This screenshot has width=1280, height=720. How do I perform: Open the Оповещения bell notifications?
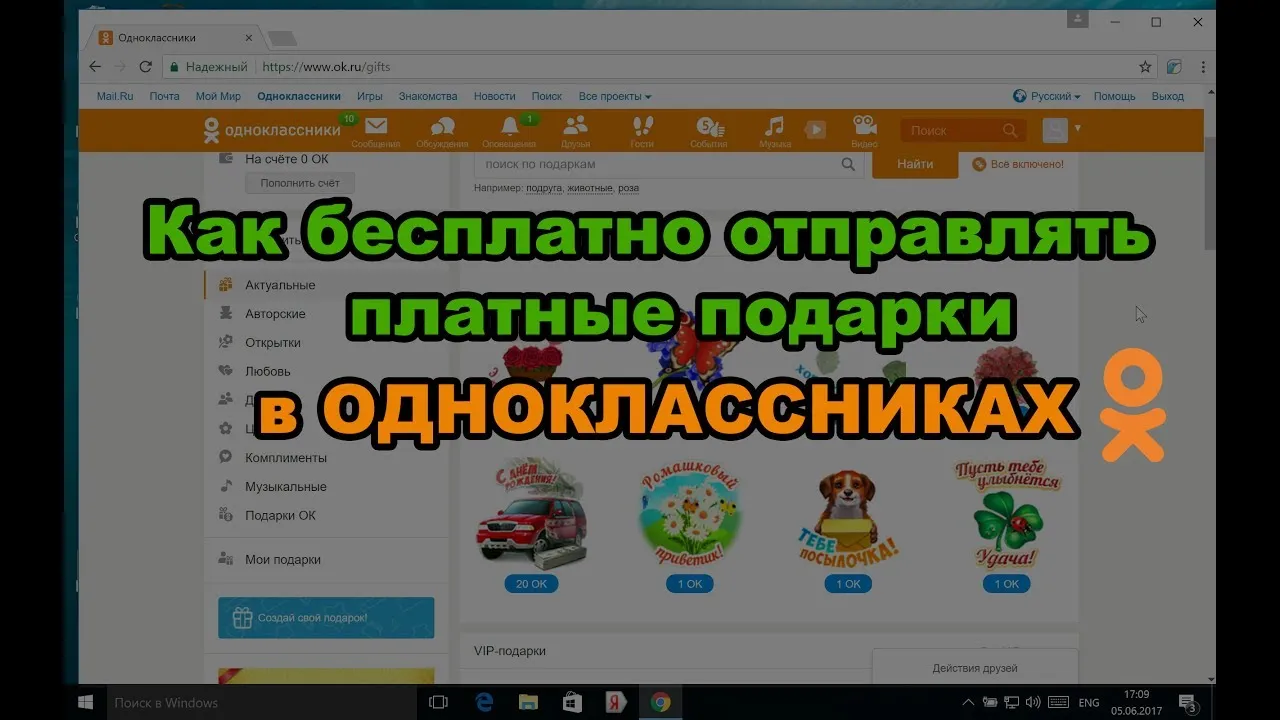click(510, 130)
